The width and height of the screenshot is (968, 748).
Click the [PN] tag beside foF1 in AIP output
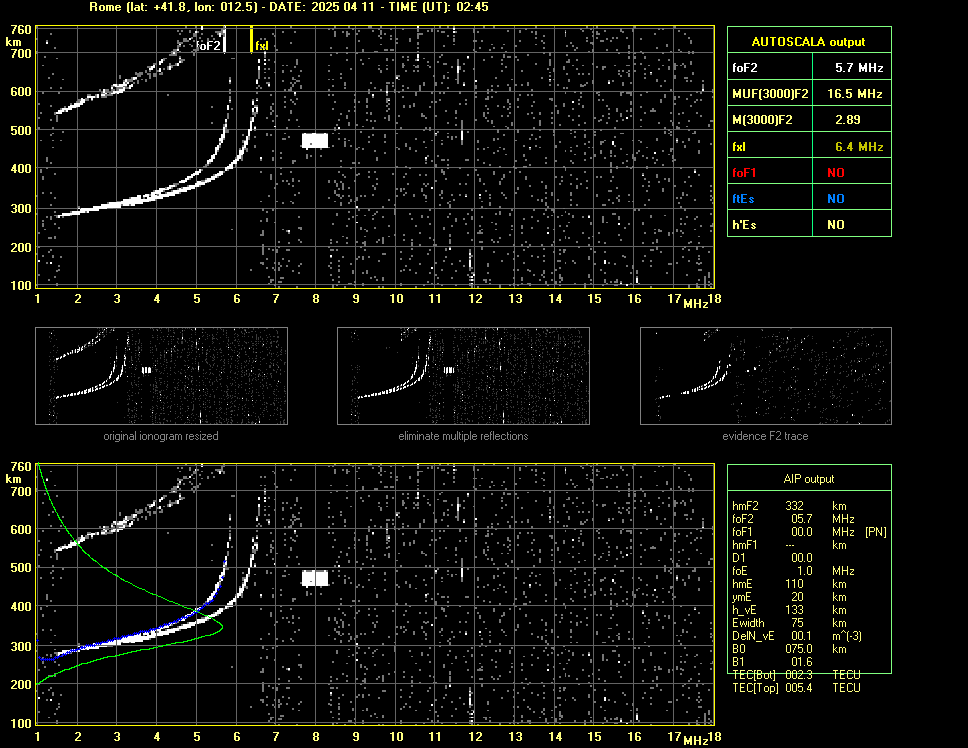876,531
